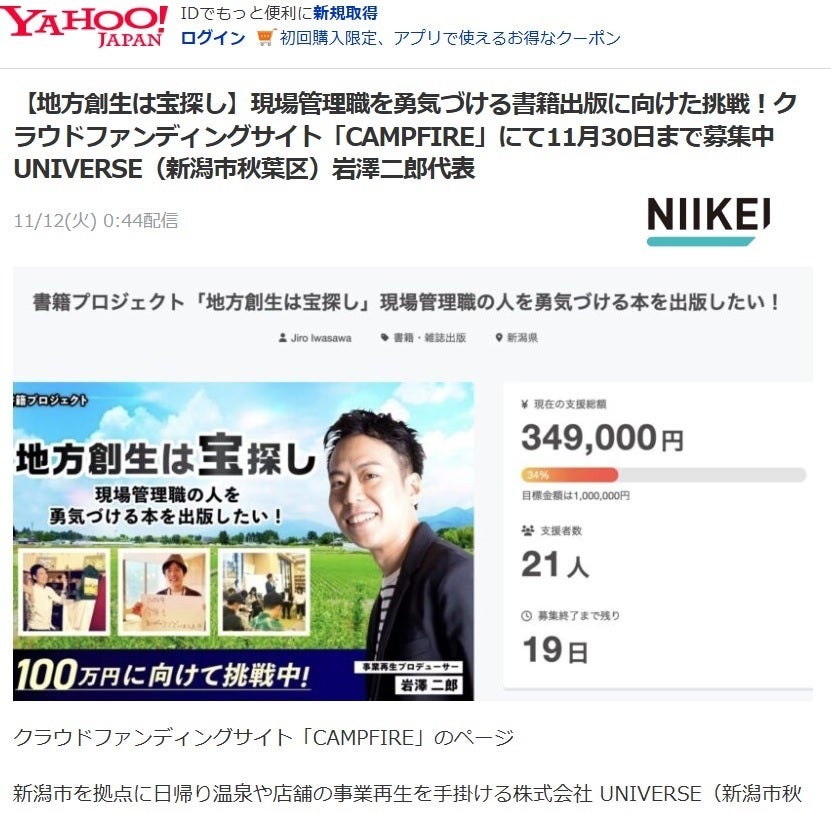Viewport: 831px width, 813px height.
Task: Open the 新規取得 ID registration link
Action: tap(346, 13)
